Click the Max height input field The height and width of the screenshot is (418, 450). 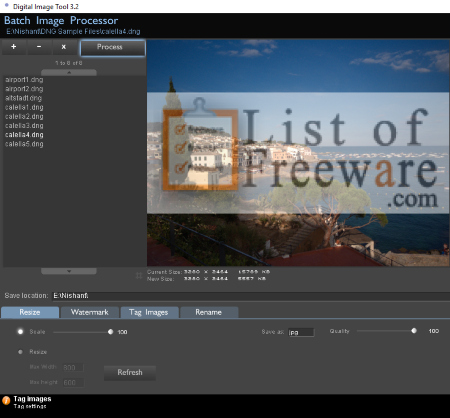(x=73, y=383)
